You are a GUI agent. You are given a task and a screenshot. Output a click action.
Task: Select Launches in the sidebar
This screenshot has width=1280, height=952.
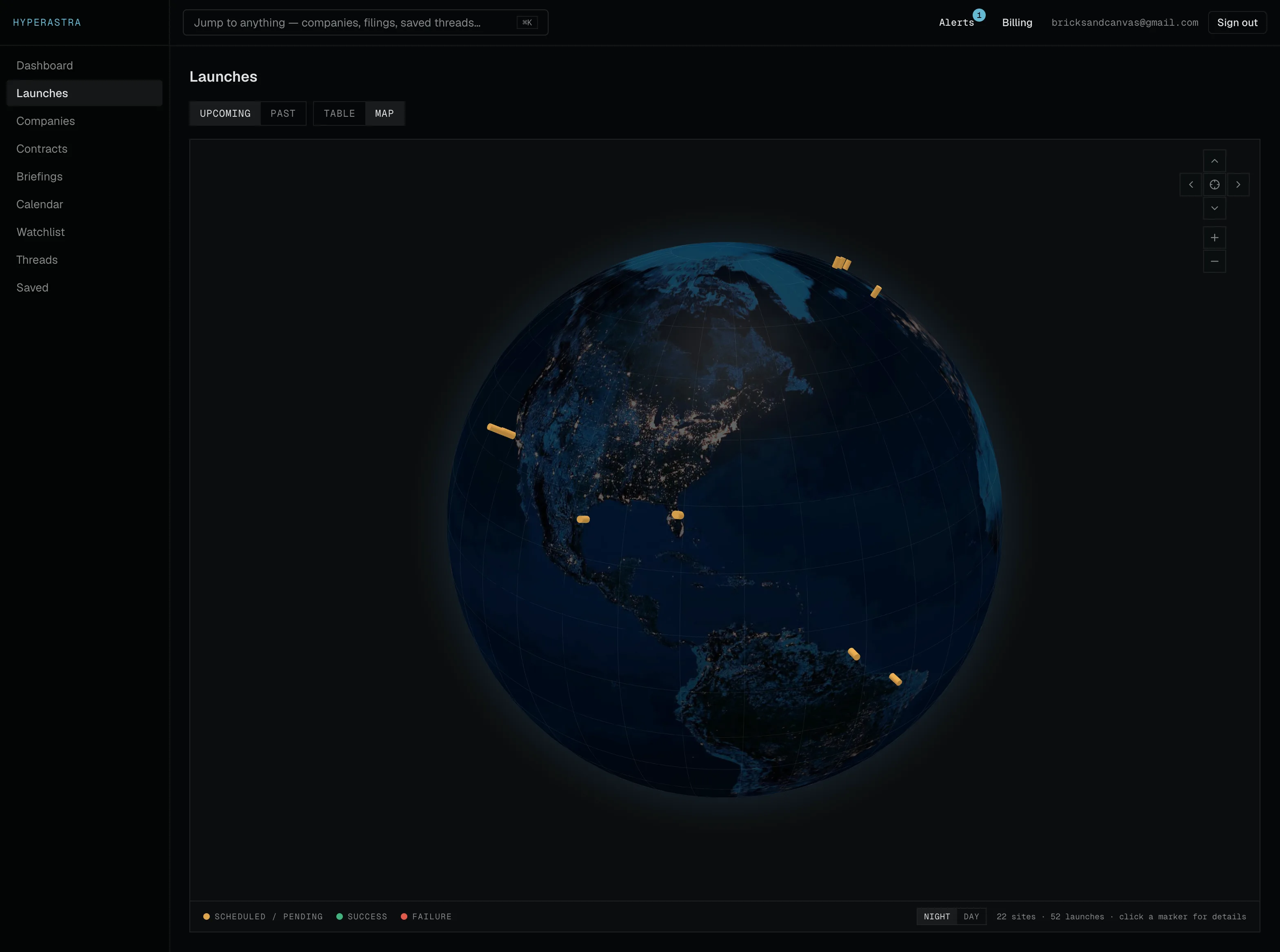pyautogui.click(x=84, y=93)
